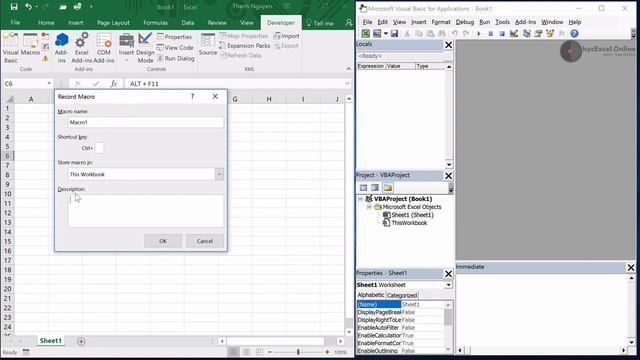Open the Tools menu in VBA editor
Image resolution: width=640 pixels, height=360 pixels.
point(502,22)
